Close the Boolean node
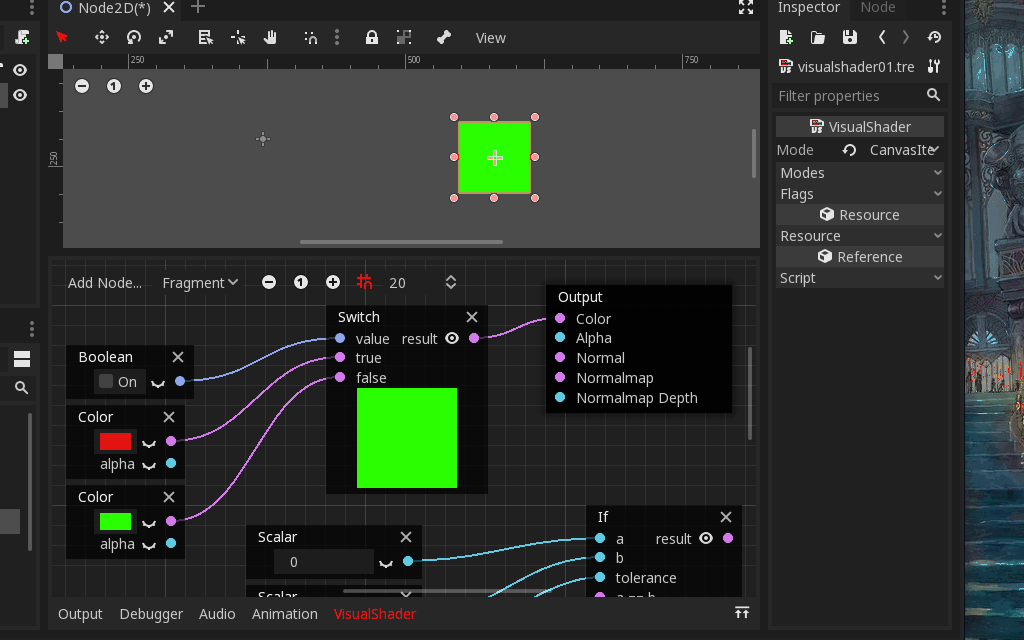The height and width of the screenshot is (640, 1024). pos(178,357)
